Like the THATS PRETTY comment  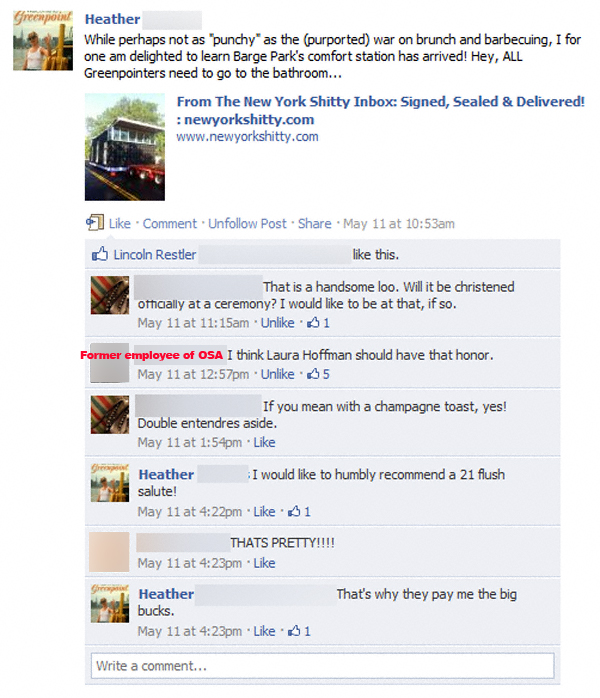point(264,563)
